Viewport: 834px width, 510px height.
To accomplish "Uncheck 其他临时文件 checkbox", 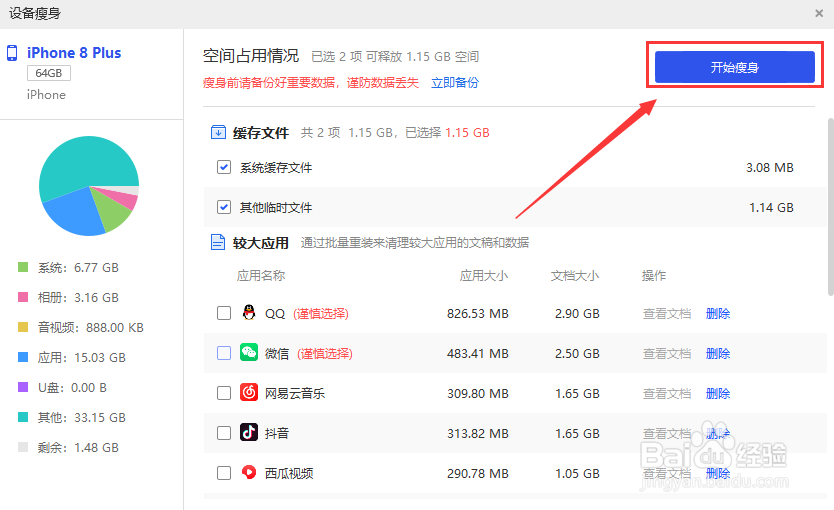I will (x=224, y=207).
